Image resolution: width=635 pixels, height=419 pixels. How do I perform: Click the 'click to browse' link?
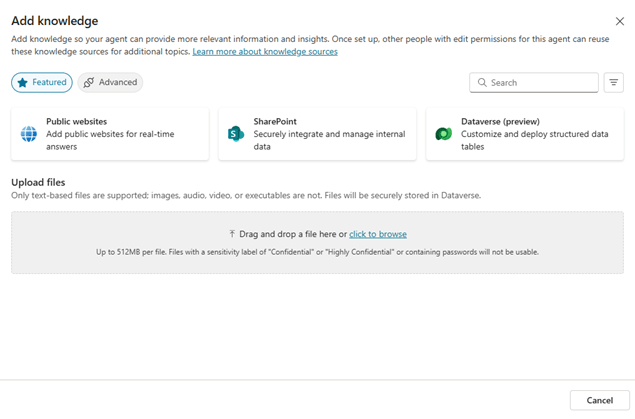point(377,234)
